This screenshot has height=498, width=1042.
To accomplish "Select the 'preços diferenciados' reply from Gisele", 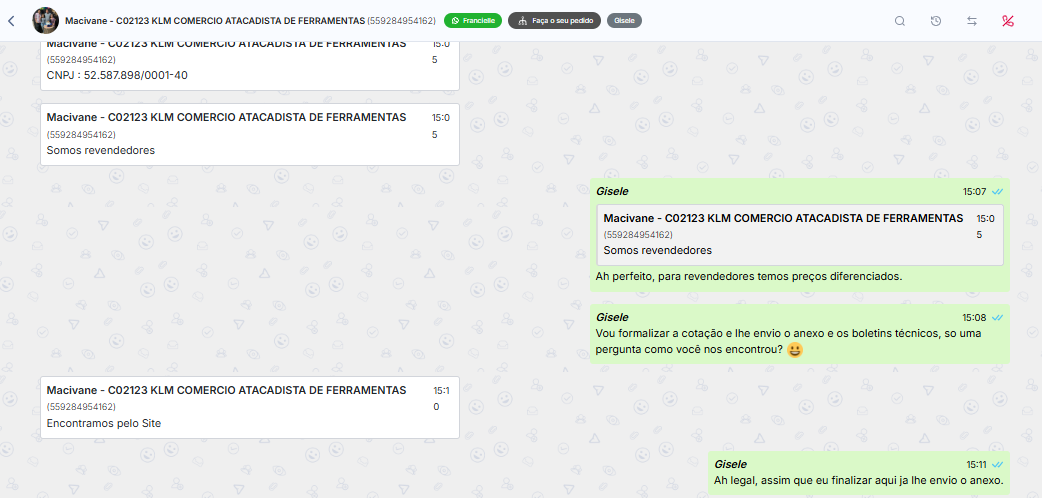I will pyautogui.click(x=800, y=235).
